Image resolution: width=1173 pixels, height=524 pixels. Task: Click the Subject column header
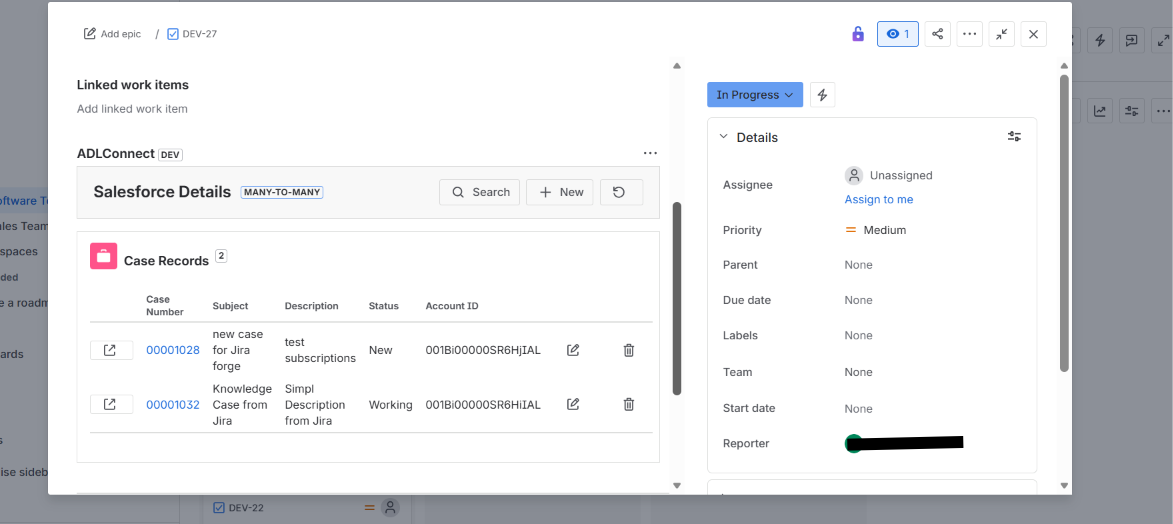click(230, 306)
